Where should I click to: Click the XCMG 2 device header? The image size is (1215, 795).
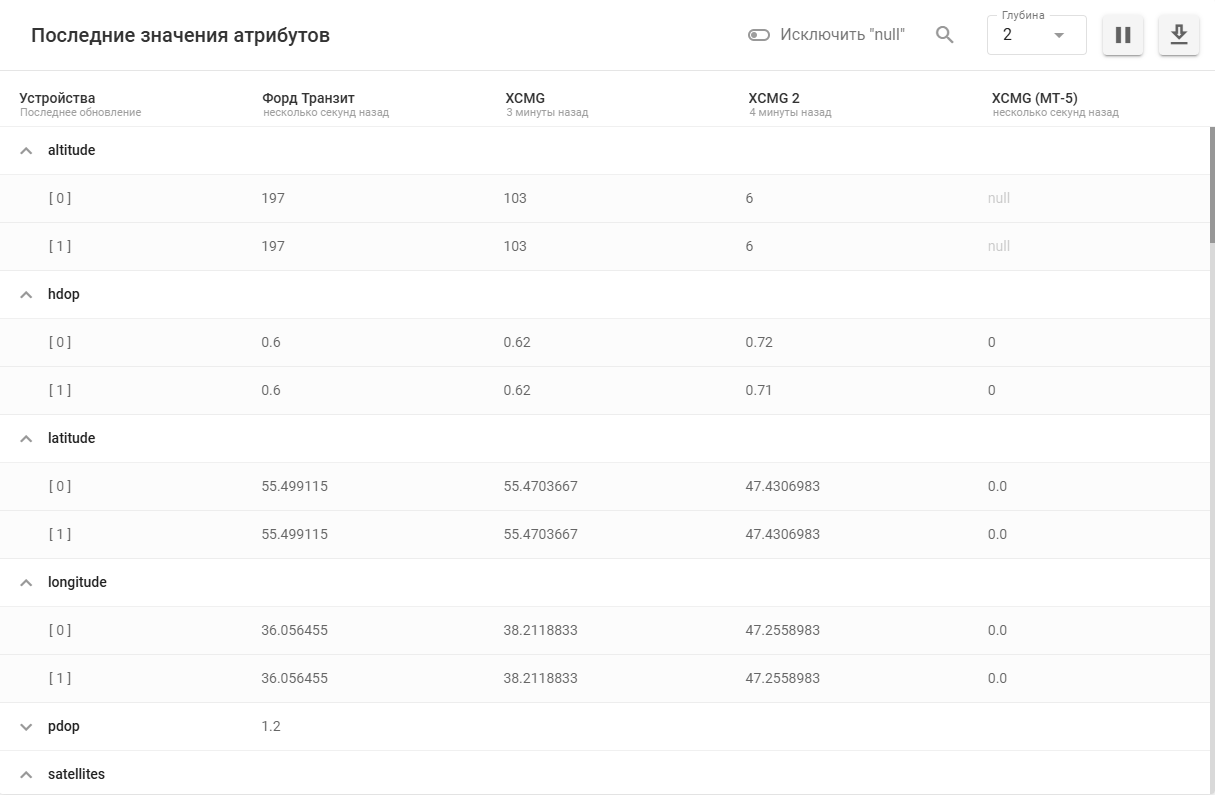pos(774,98)
